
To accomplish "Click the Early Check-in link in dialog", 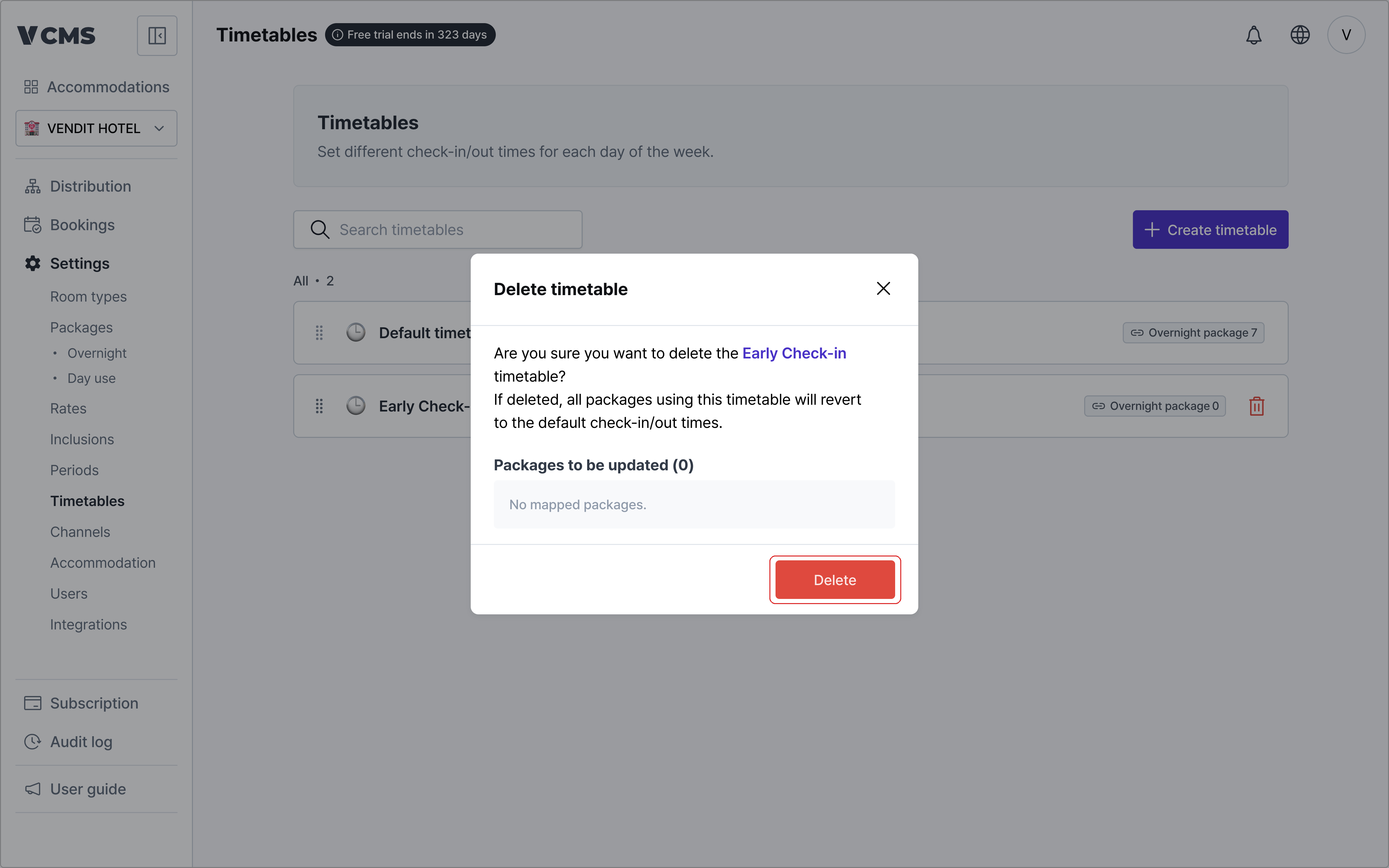I will 794,353.
